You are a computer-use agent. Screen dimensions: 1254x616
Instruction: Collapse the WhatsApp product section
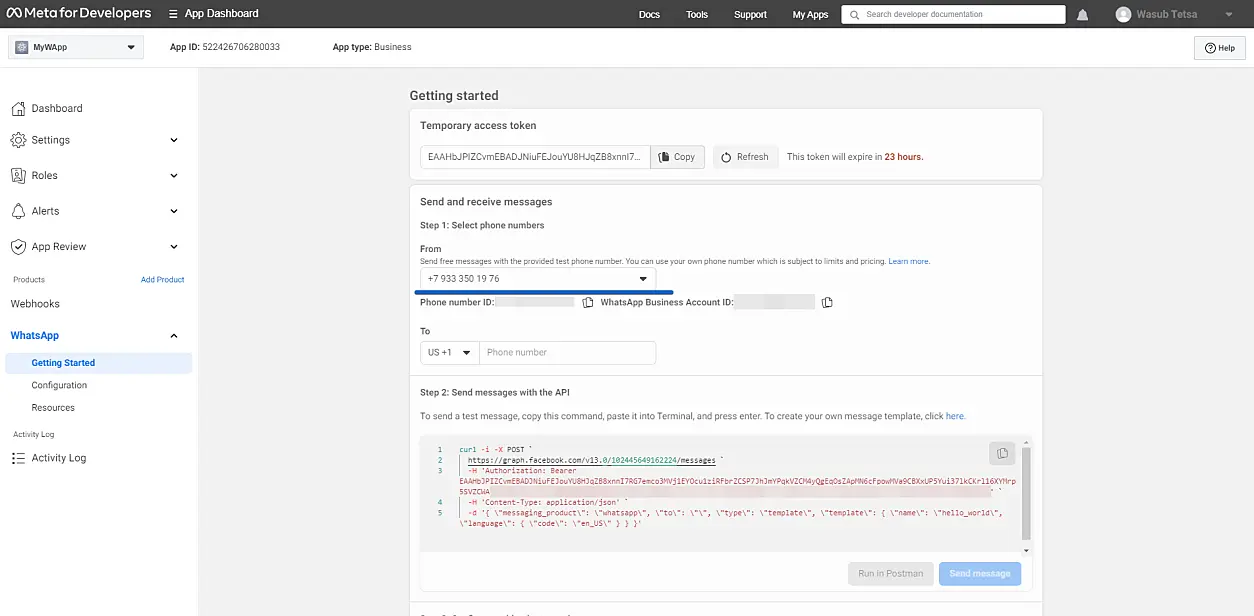click(x=173, y=336)
